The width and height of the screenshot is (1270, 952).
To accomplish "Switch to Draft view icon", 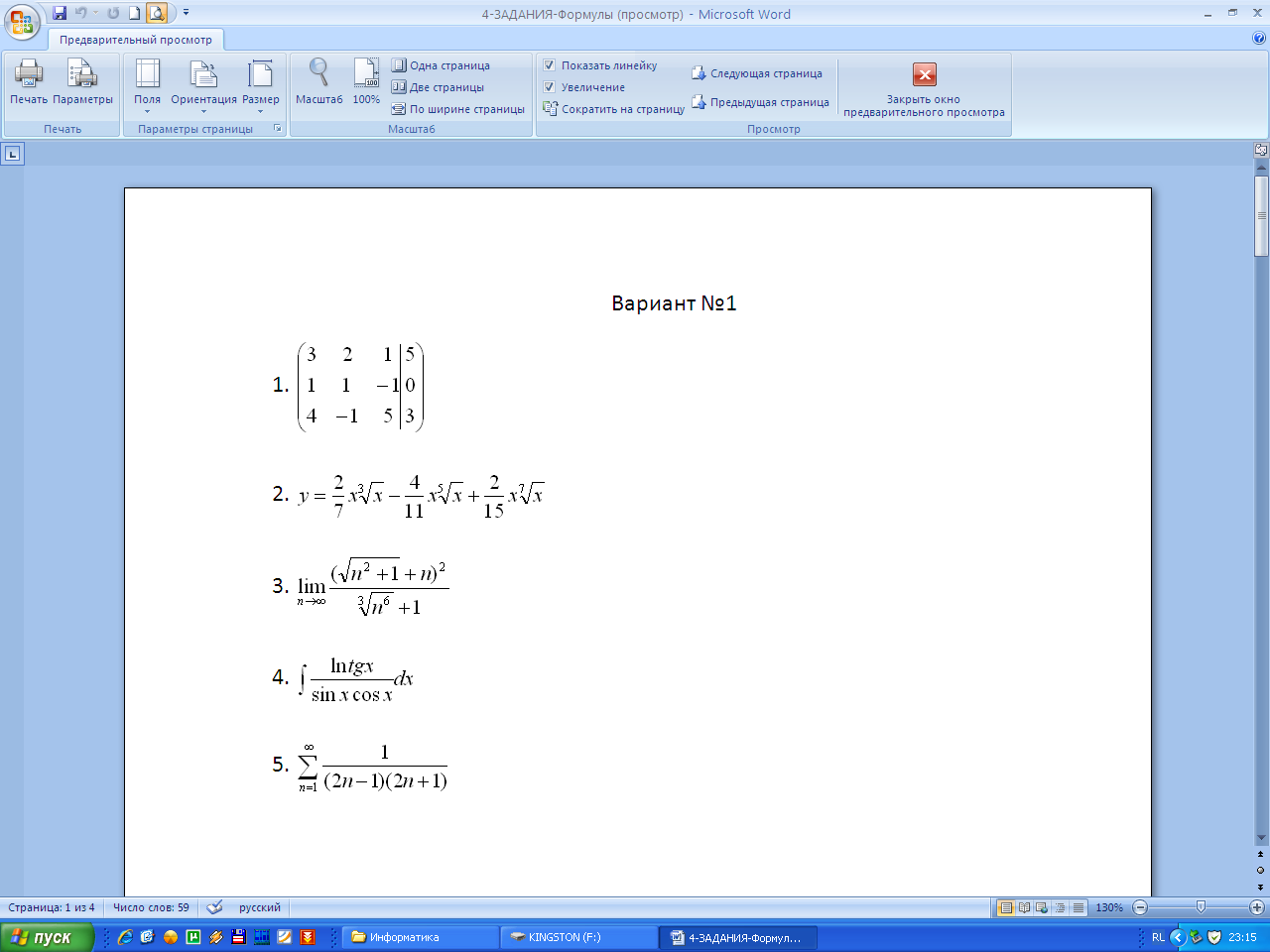I will point(1078,907).
